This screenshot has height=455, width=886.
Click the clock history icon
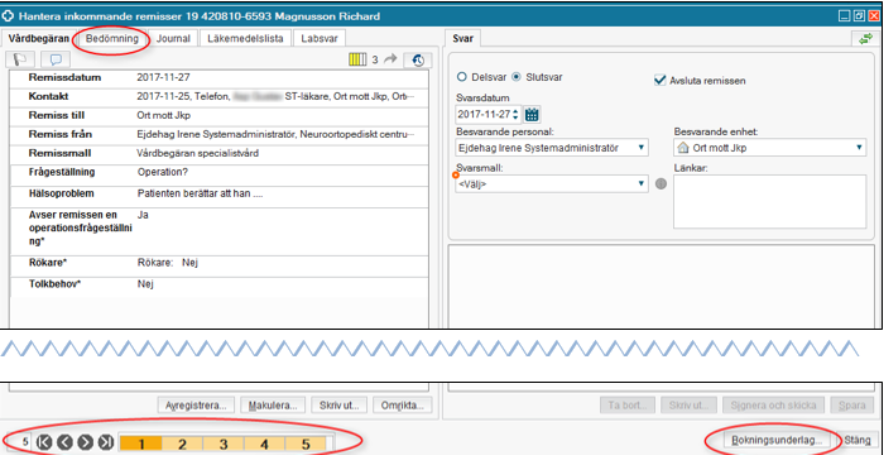click(x=417, y=60)
